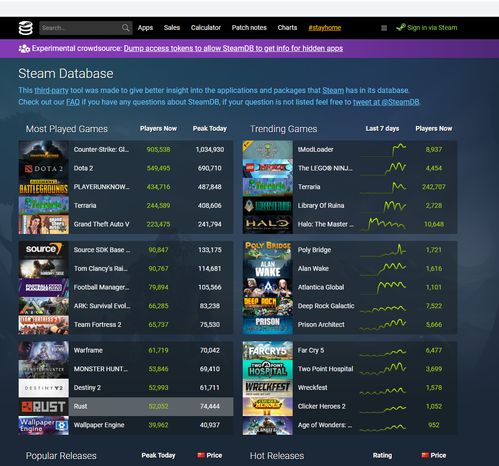Click the third-party link

coord(51,90)
